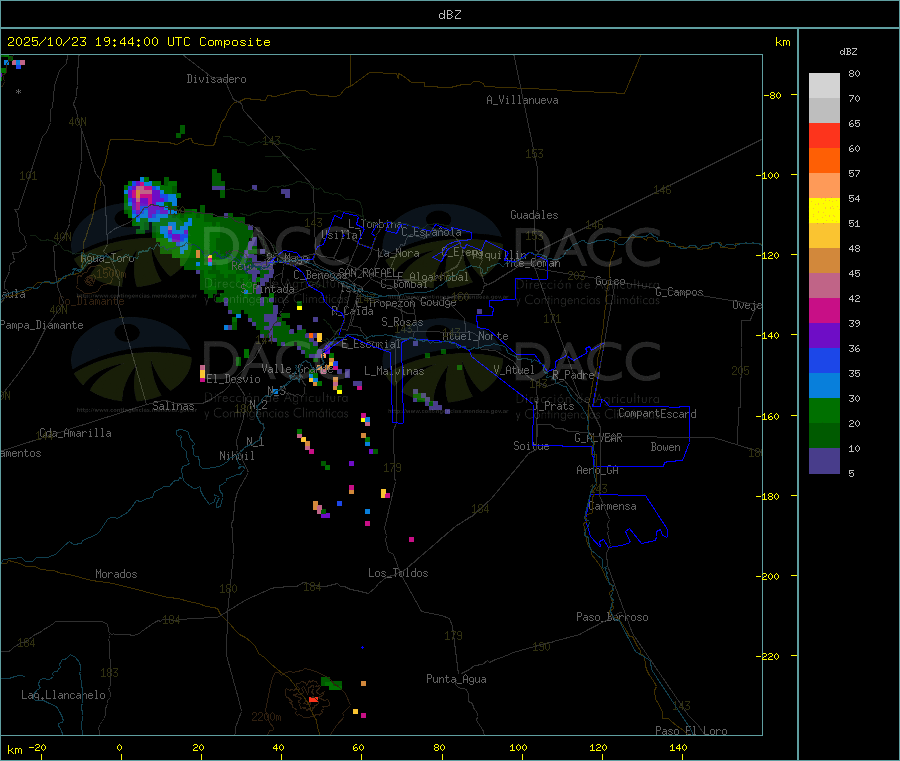
Task: Select the 'Divisadero' map label
Action: [x=216, y=79]
